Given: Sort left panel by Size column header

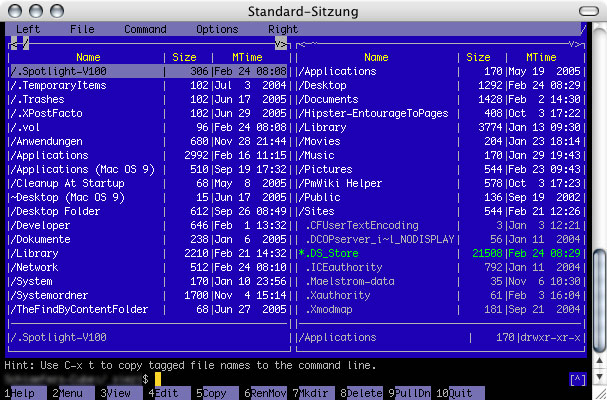Looking at the screenshot, I should 186,58.
